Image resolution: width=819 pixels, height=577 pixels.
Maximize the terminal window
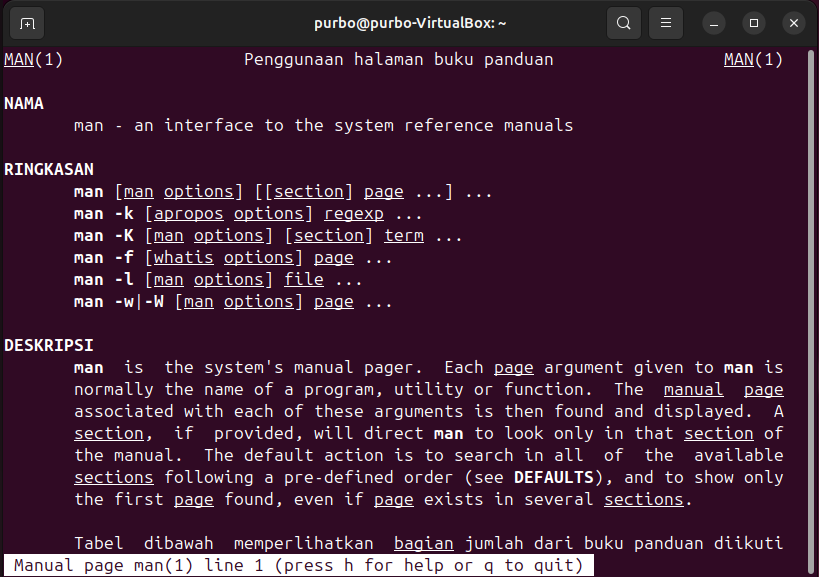[754, 23]
